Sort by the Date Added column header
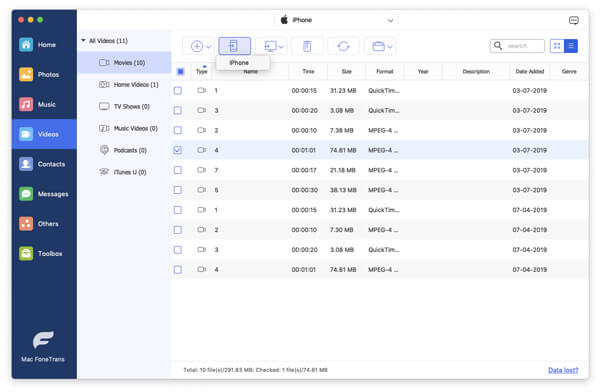 click(530, 72)
